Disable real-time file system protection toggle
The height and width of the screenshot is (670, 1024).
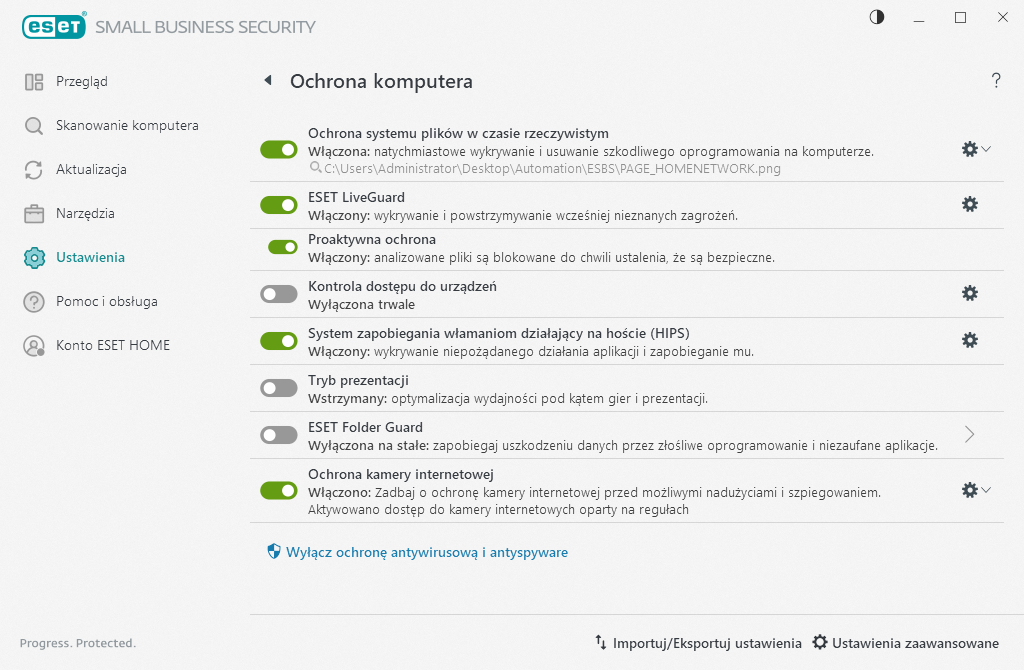point(279,149)
